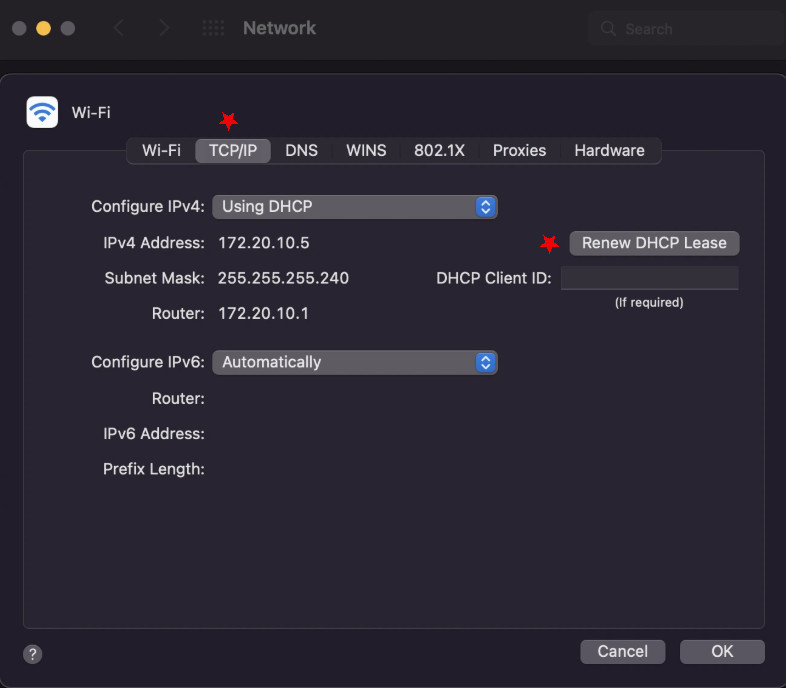Select the TCP/IP tab
This screenshot has width=786, height=688.
[x=233, y=150]
